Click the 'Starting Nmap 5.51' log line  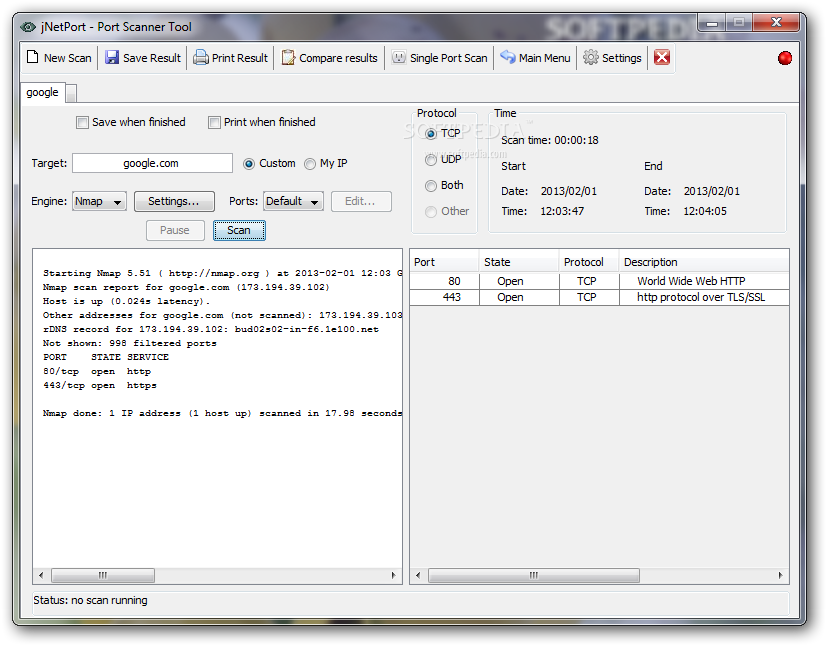click(222, 273)
